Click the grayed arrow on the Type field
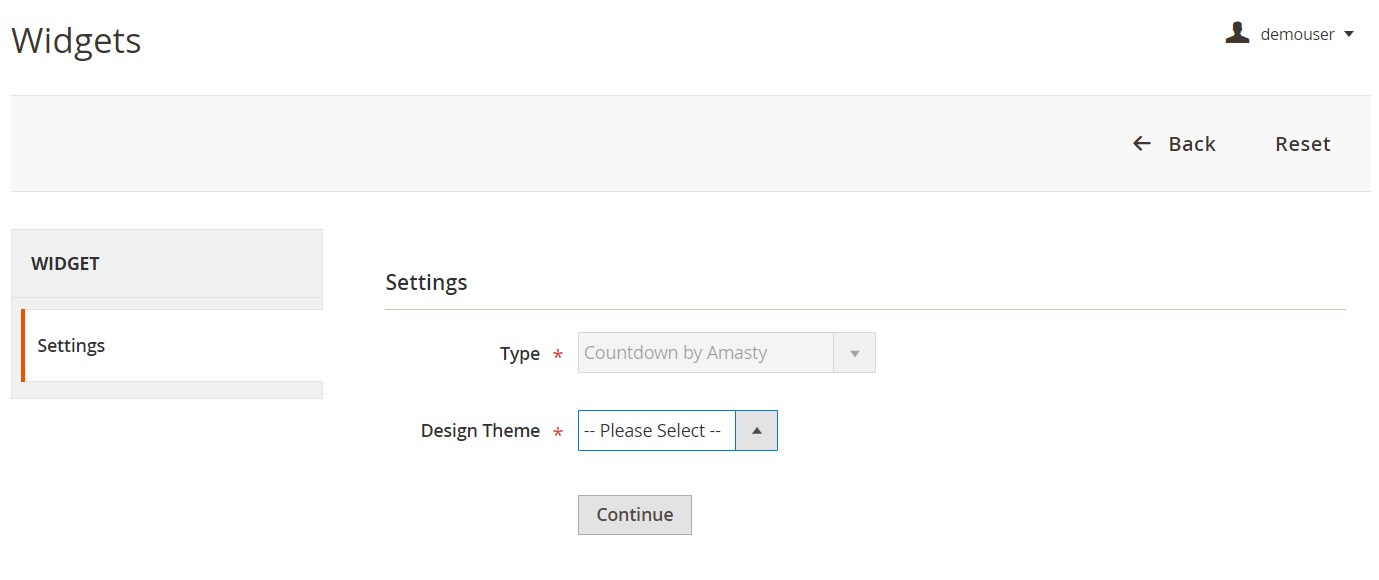The image size is (1379, 580). click(854, 353)
